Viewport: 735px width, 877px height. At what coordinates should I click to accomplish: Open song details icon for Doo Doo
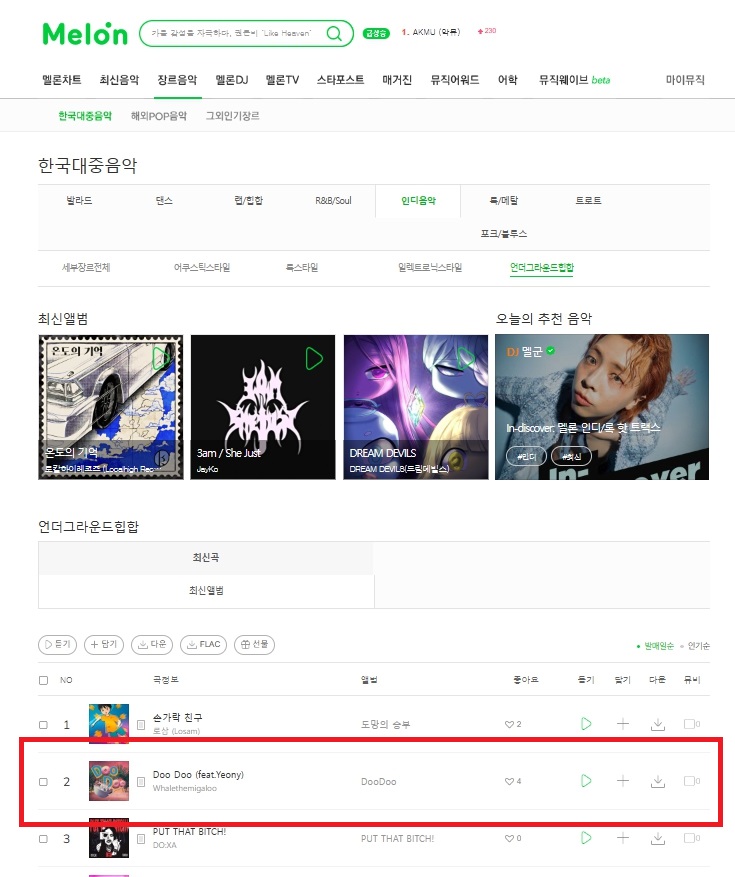[x=141, y=781]
